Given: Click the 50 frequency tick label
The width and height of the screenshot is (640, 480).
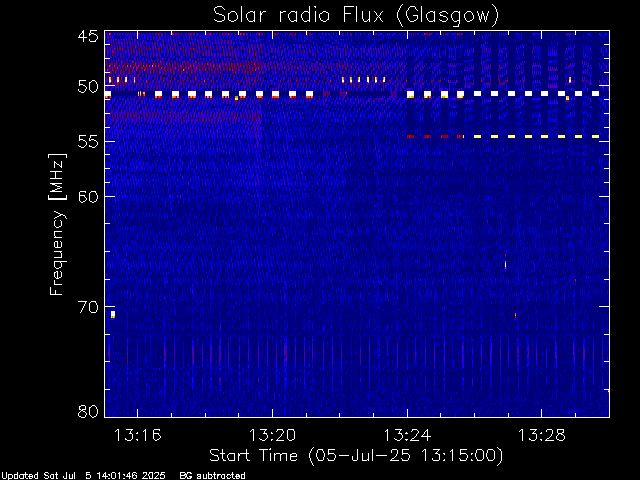Looking at the screenshot, I should coord(88,87).
